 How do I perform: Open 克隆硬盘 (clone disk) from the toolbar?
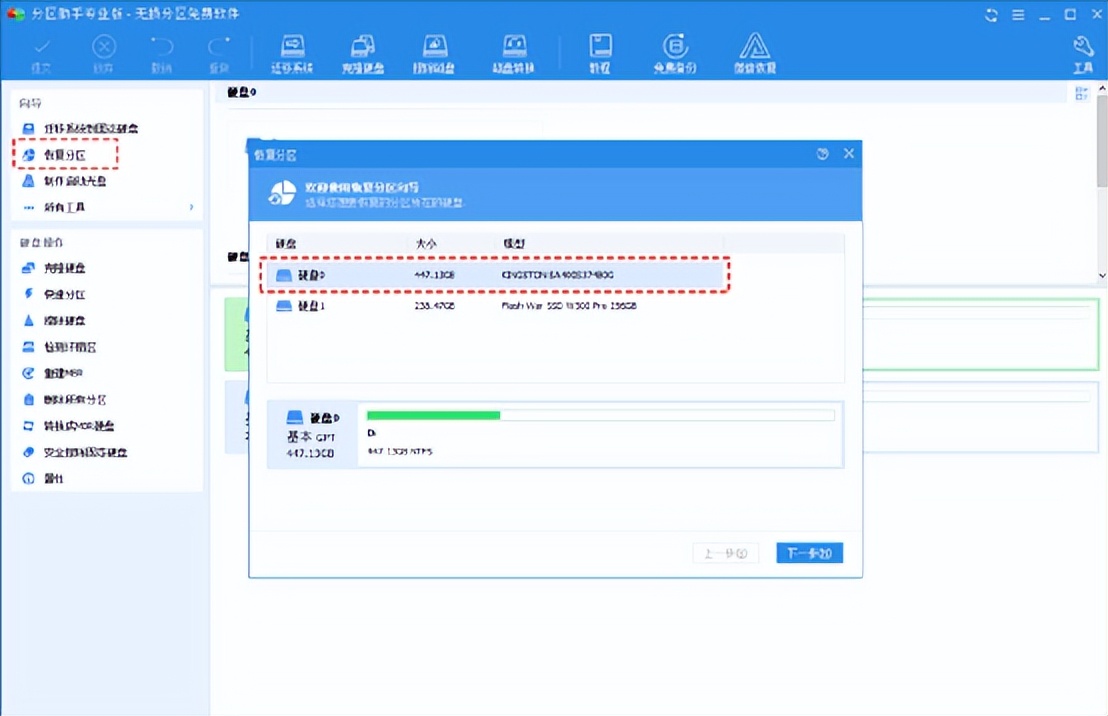(x=363, y=54)
